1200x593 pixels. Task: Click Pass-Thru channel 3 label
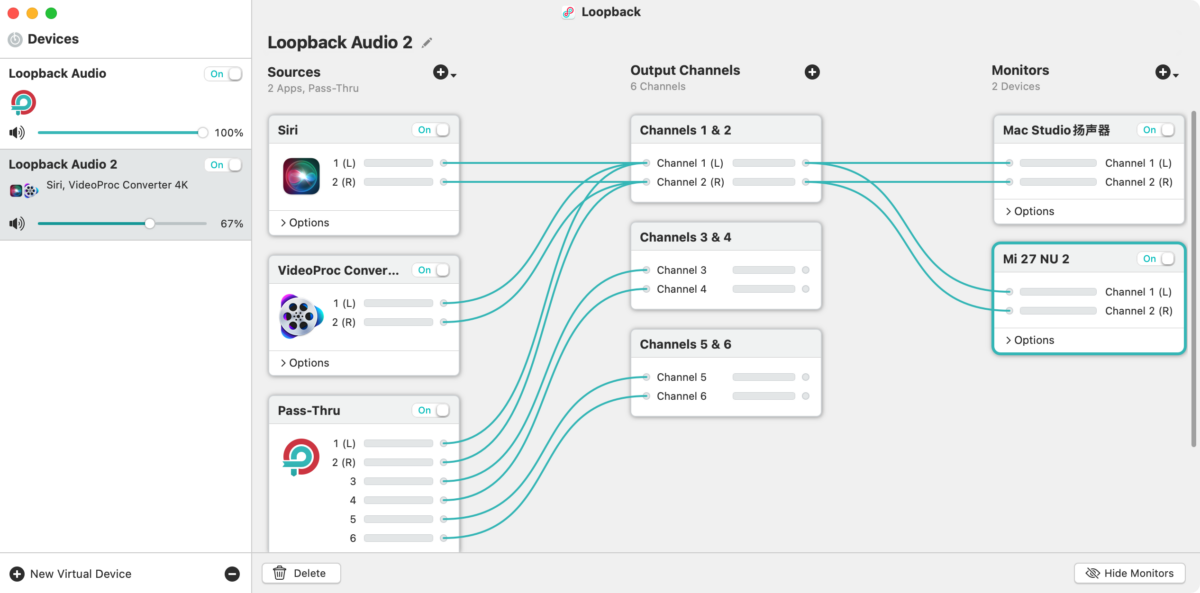pyautogui.click(x=353, y=481)
